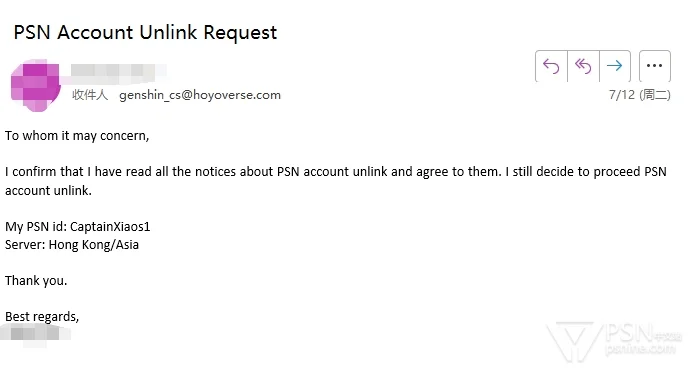The width and height of the screenshot is (694, 374).
Task: Click the psnine.com watermark text
Action: click(x=640, y=348)
